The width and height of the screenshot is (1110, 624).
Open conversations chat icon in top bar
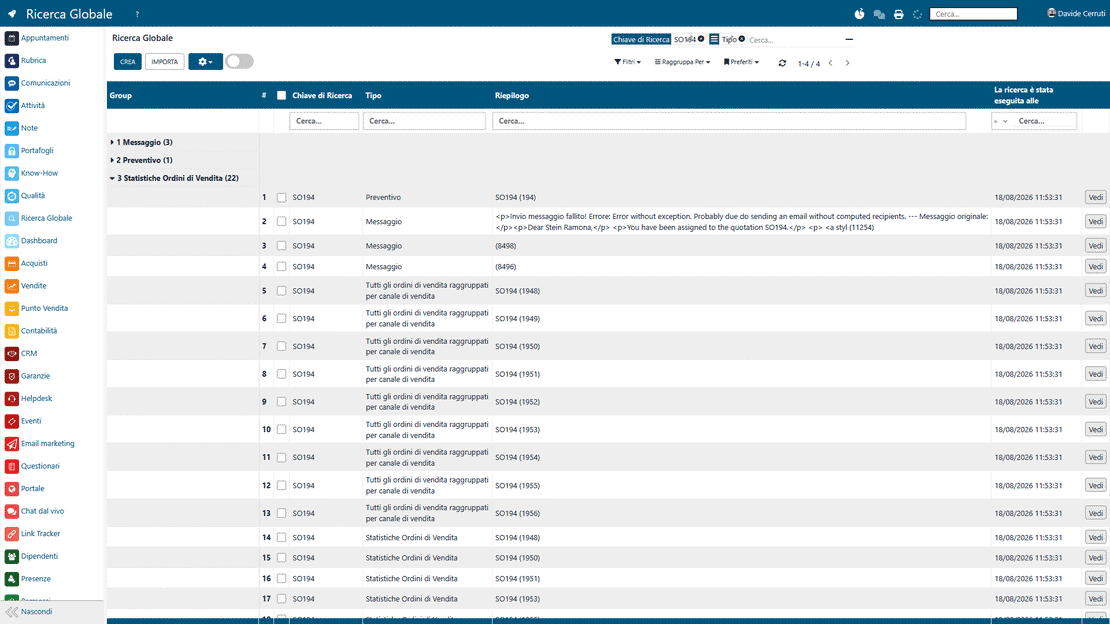pos(879,14)
